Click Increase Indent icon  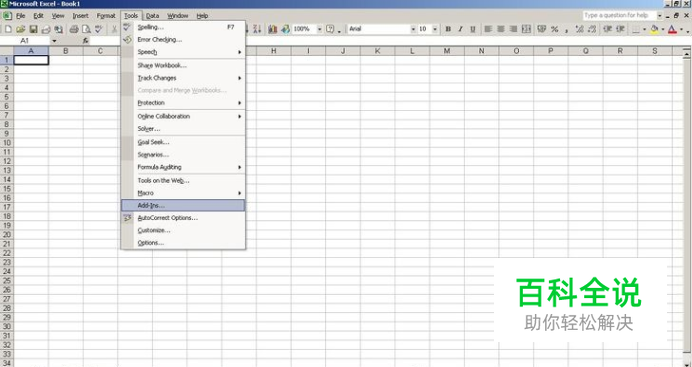pyautogui.click(x=621, y=29)
